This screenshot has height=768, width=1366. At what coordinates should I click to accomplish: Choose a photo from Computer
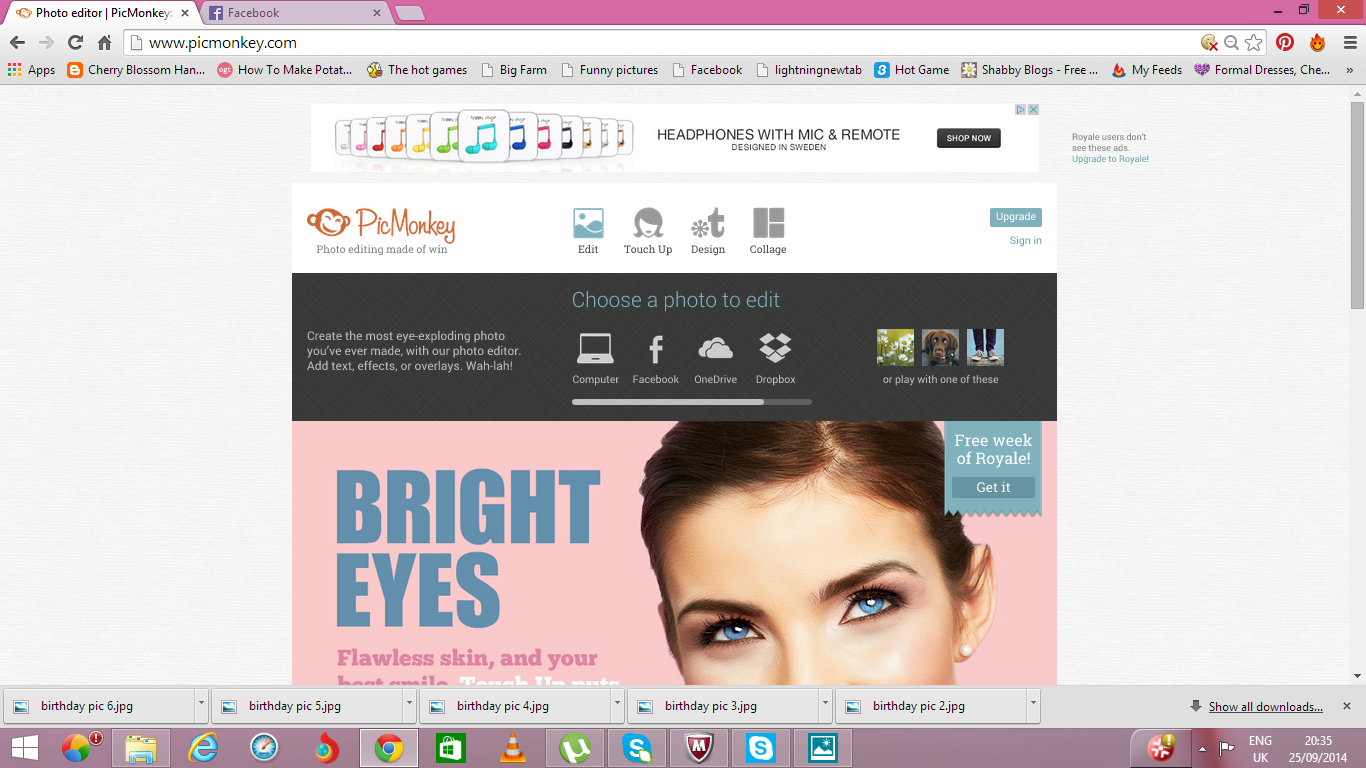(x=595, y=349)
